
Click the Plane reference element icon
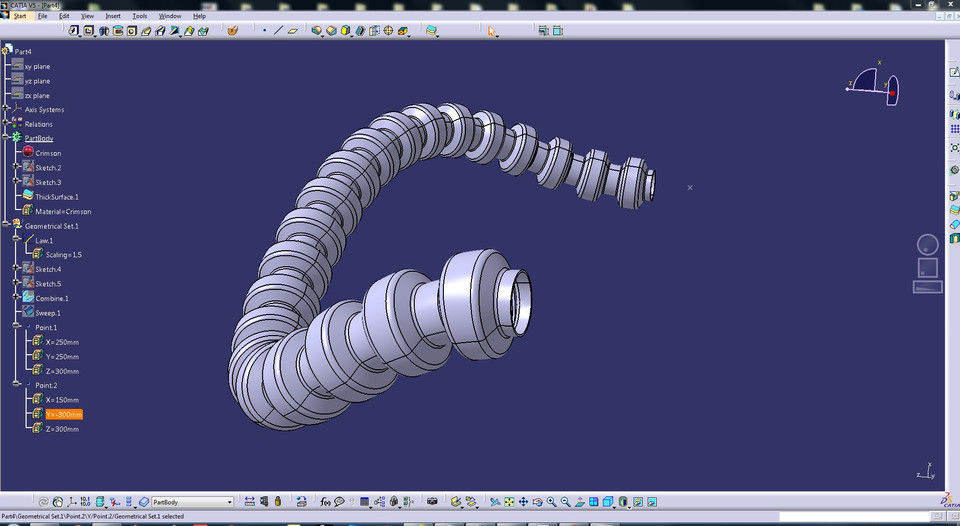coord(293,31)
